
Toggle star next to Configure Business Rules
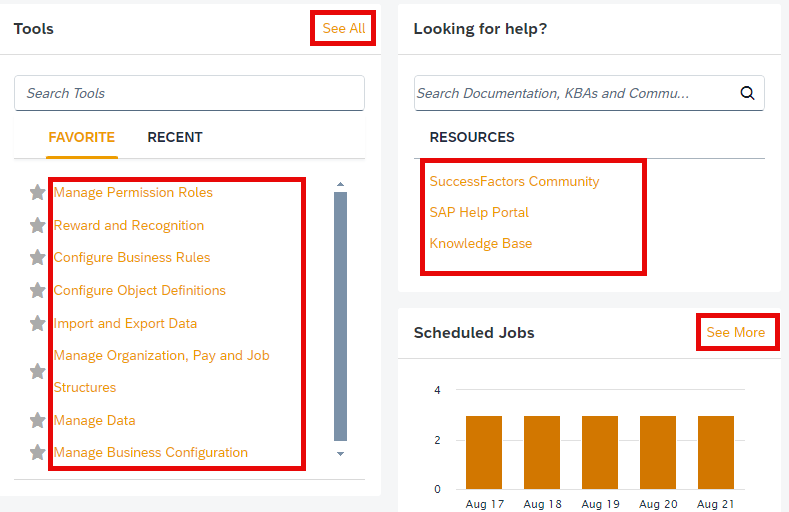coord(38,258)
